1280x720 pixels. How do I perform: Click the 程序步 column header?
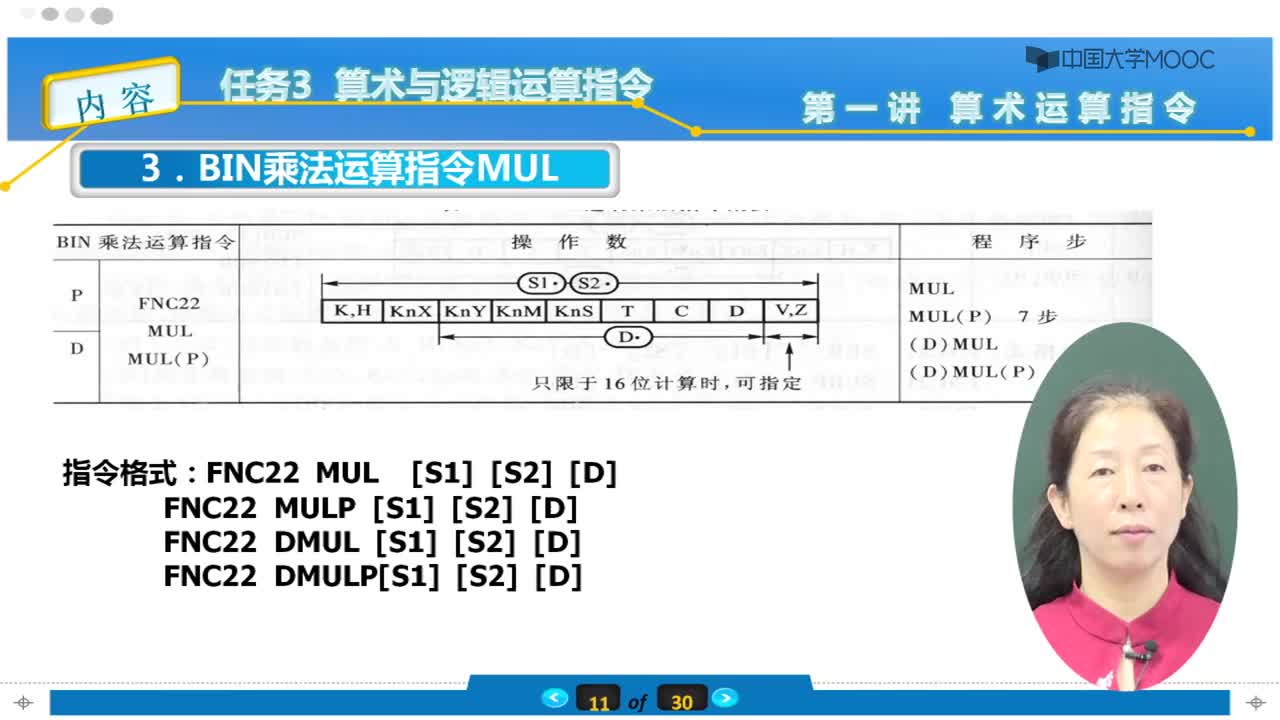[1029, 242]
